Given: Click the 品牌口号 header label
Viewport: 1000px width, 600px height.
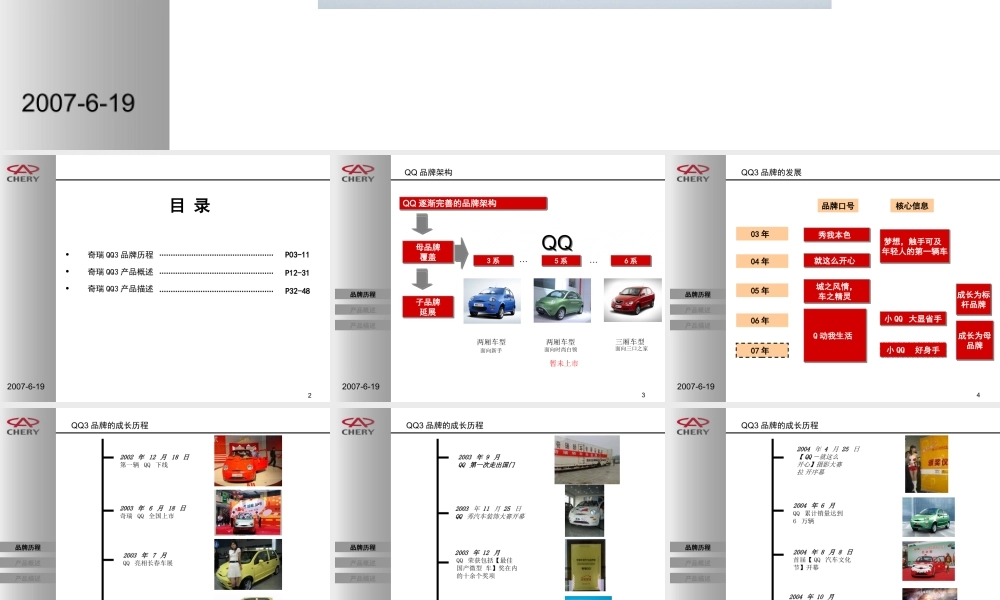Looking at the screenshot, I should pos(838,205).
